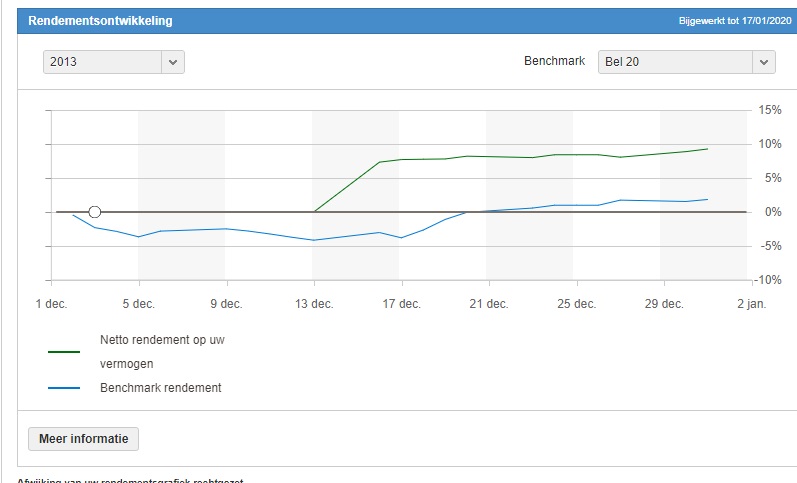Click the 10% label on the y-axis
This screenshot has height=483, width=797.
(768, 144)
